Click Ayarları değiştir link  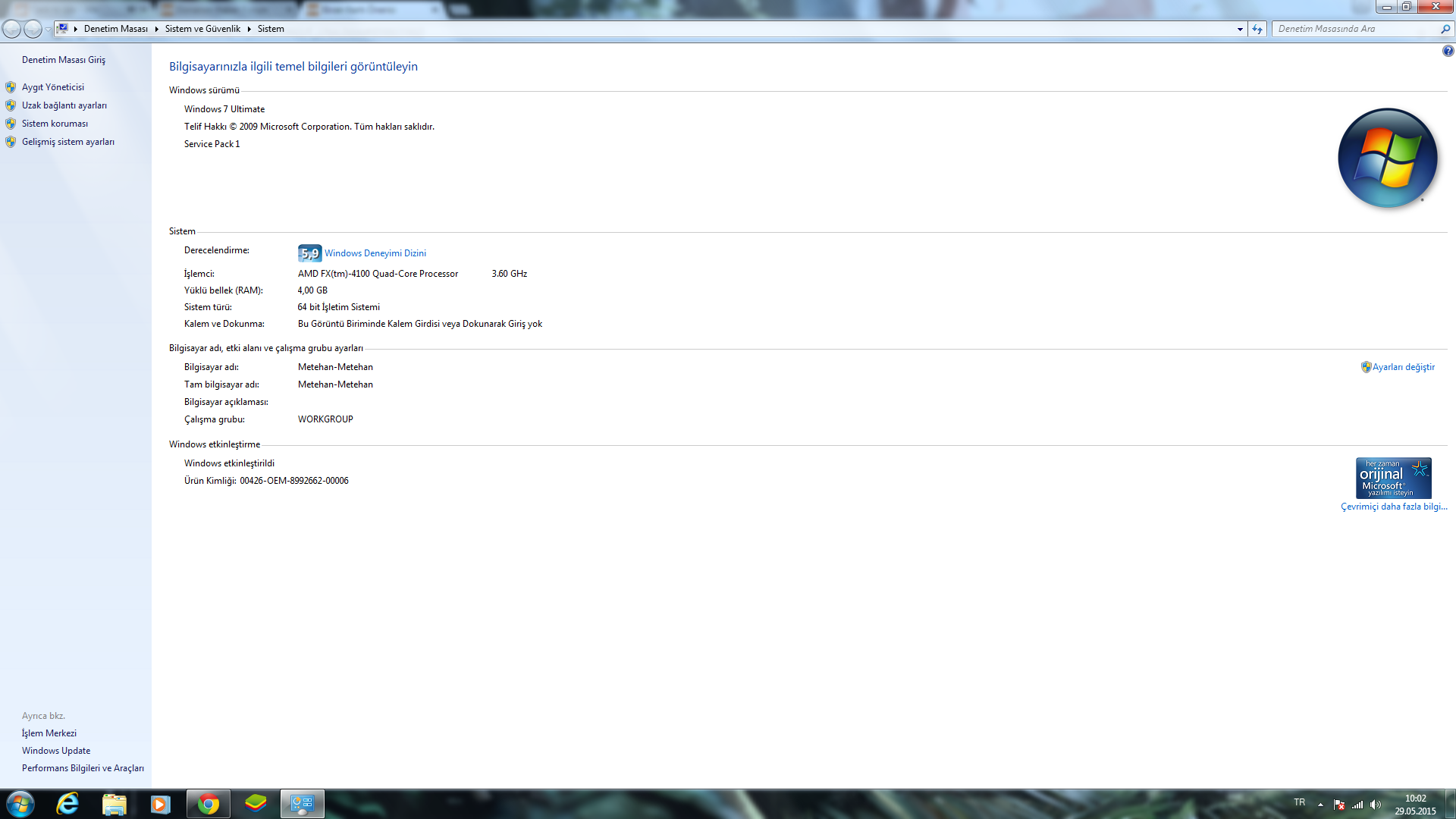pyautogui.click(x=1404, y=367)
